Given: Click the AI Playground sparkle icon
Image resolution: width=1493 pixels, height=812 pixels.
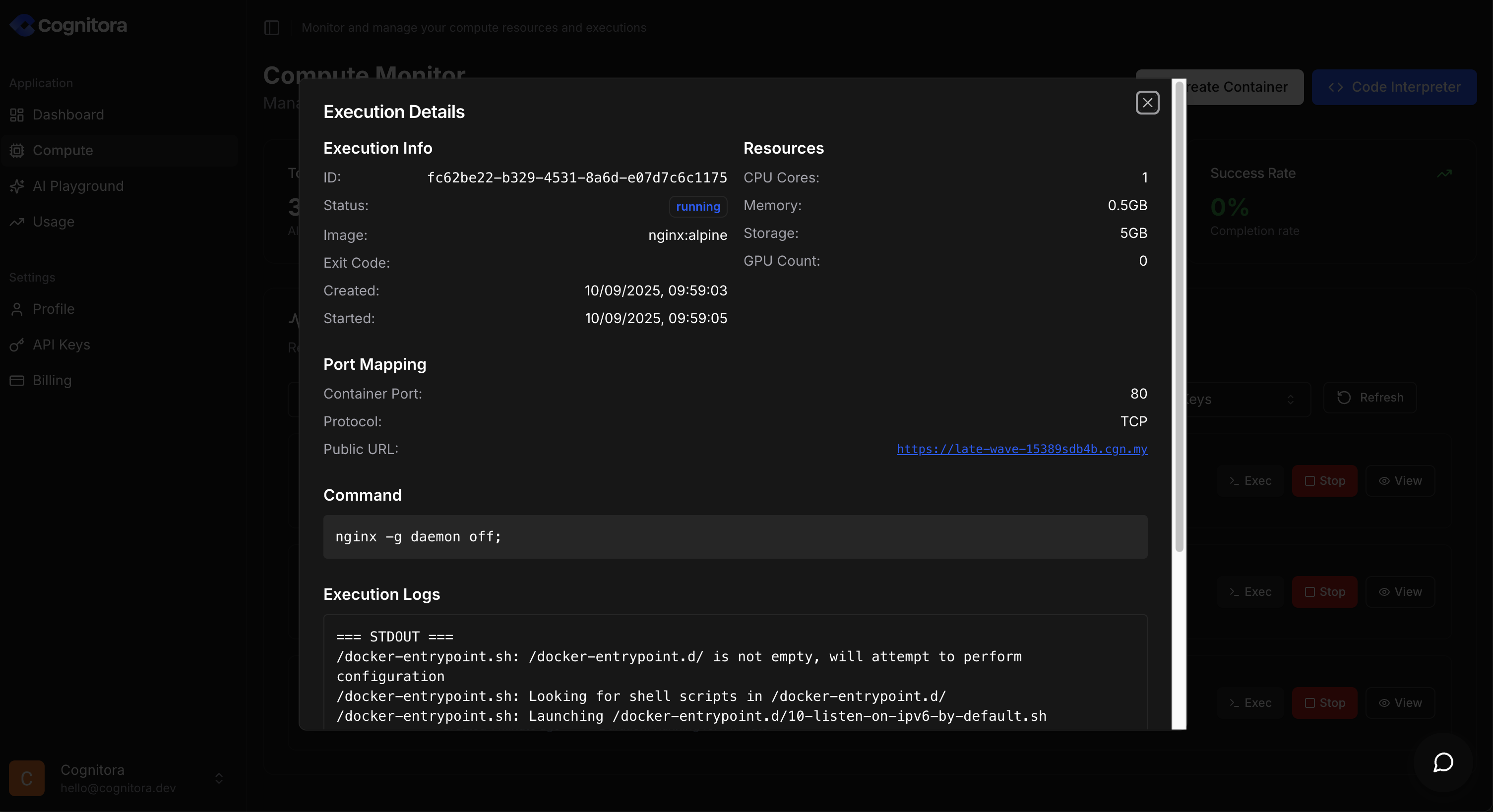Looking at the screenshot, I should click(17, 186).
